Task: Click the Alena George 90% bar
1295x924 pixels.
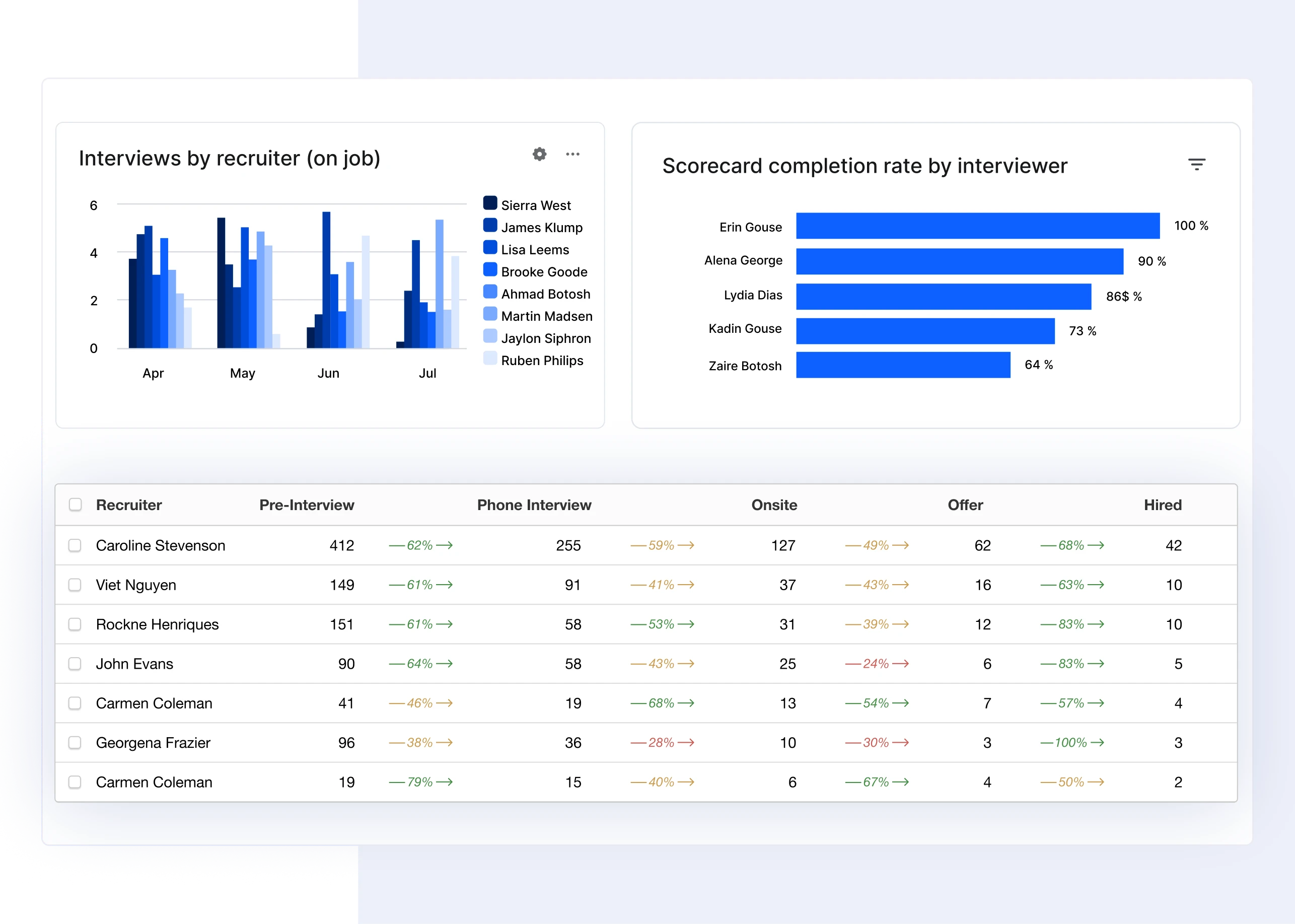Action: [959, 261]
